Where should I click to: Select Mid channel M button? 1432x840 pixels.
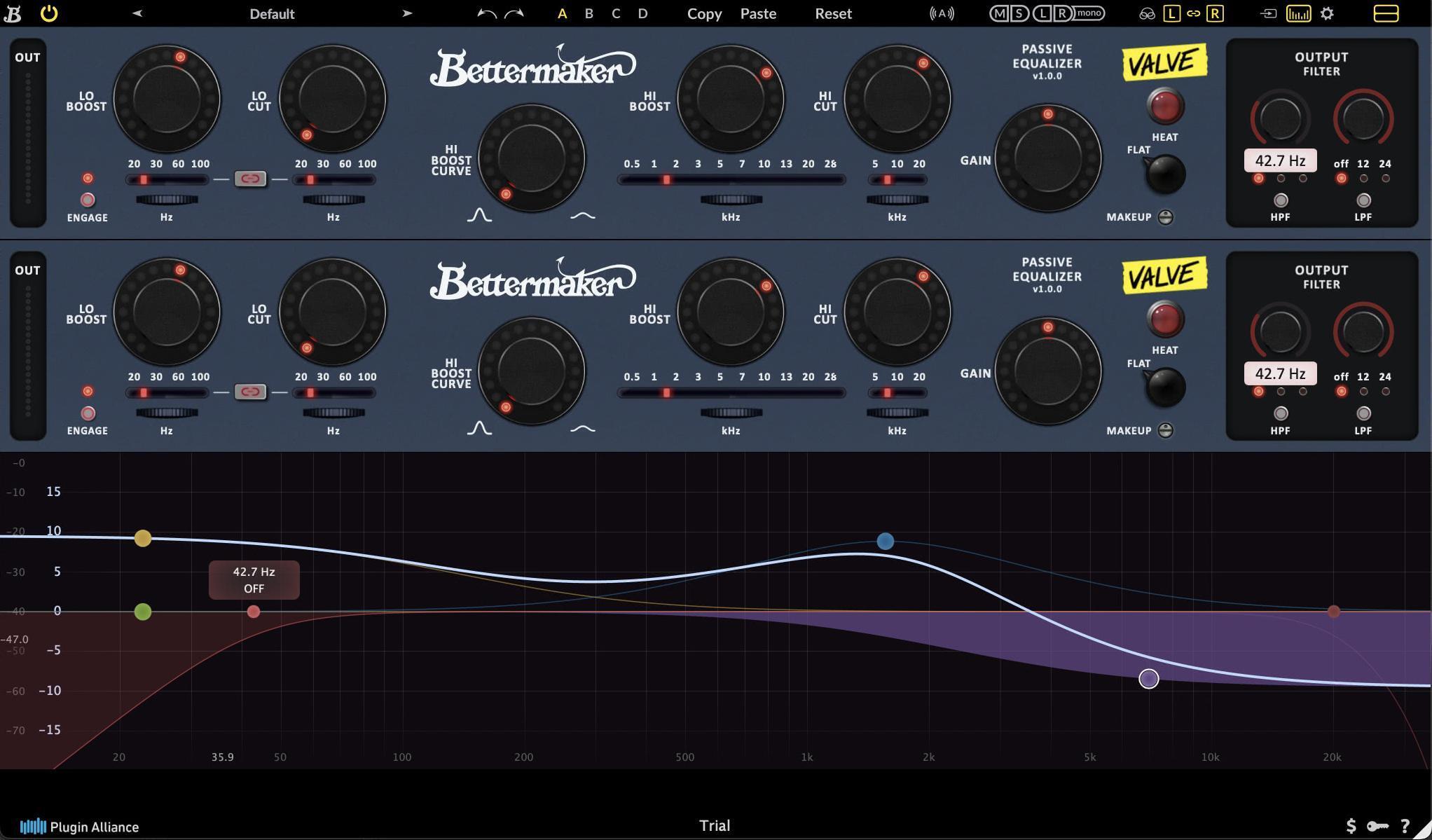tap(999, 13)
